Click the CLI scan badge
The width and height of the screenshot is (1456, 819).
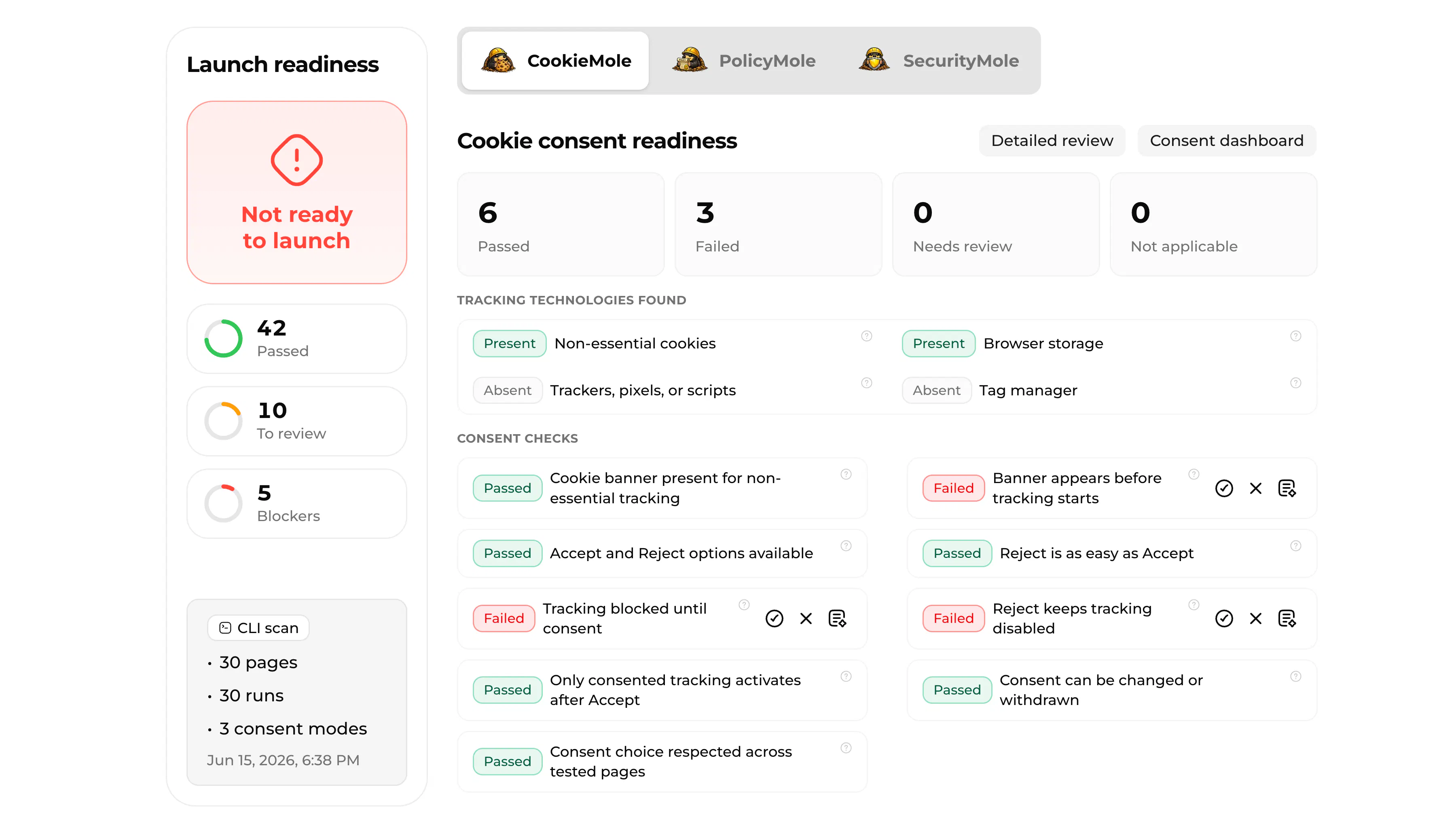pyautogui.click(x=258, y=628)
